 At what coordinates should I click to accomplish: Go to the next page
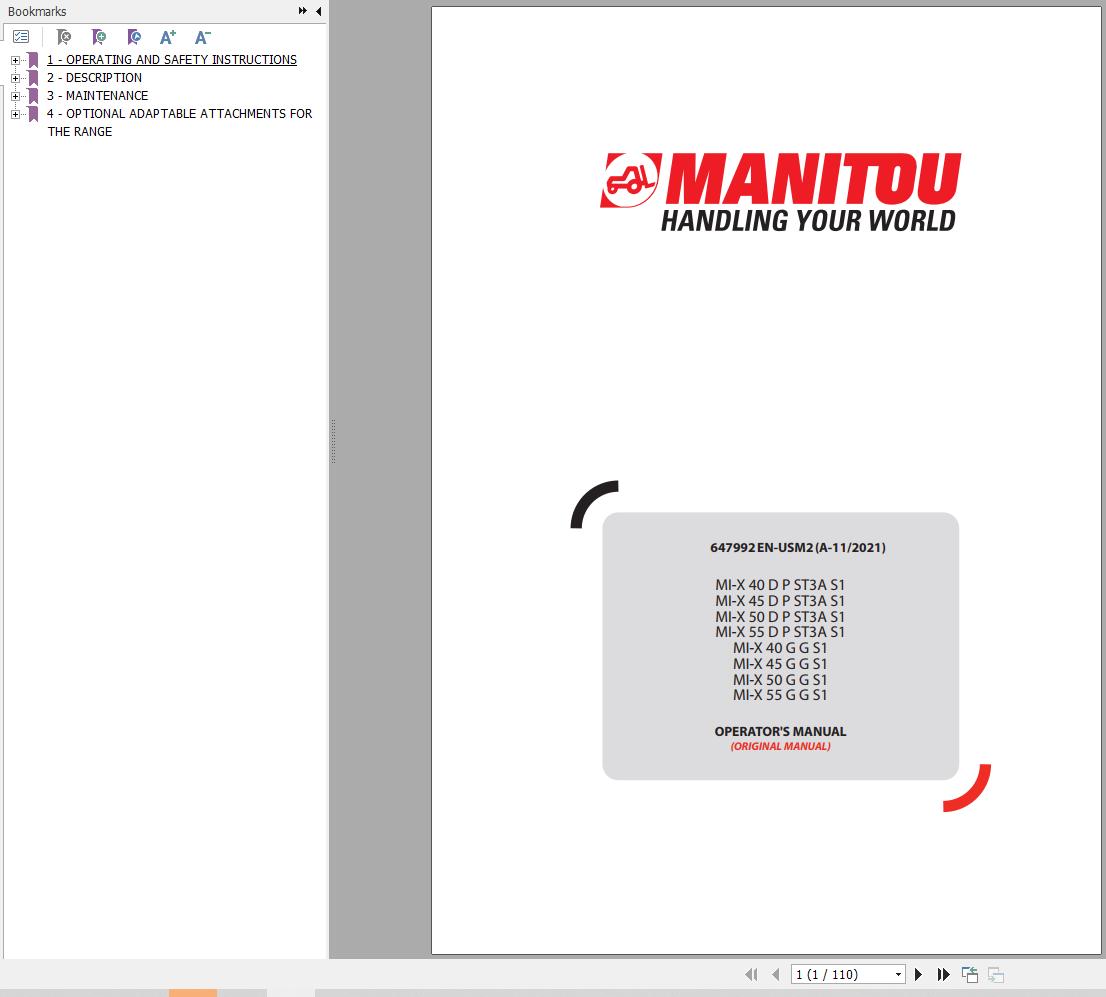(918, 974)
